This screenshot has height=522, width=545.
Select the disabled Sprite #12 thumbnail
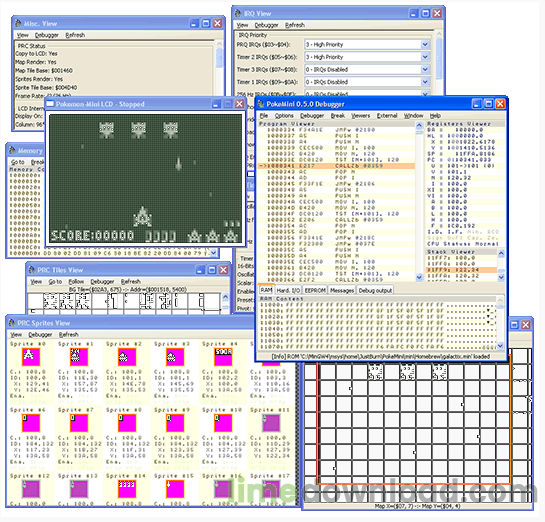[x=31, y=489]
